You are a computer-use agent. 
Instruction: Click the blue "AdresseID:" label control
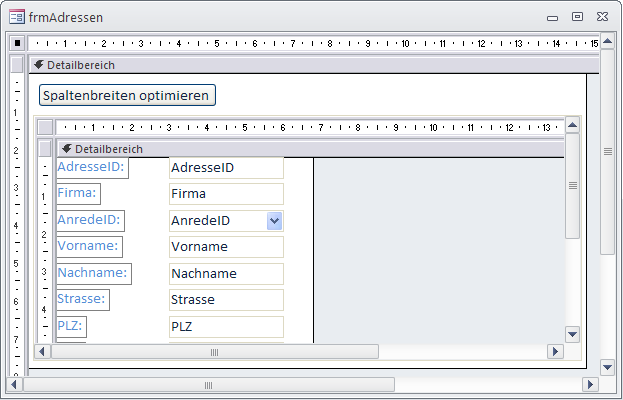pyautogui.click(x=92, y=167)
